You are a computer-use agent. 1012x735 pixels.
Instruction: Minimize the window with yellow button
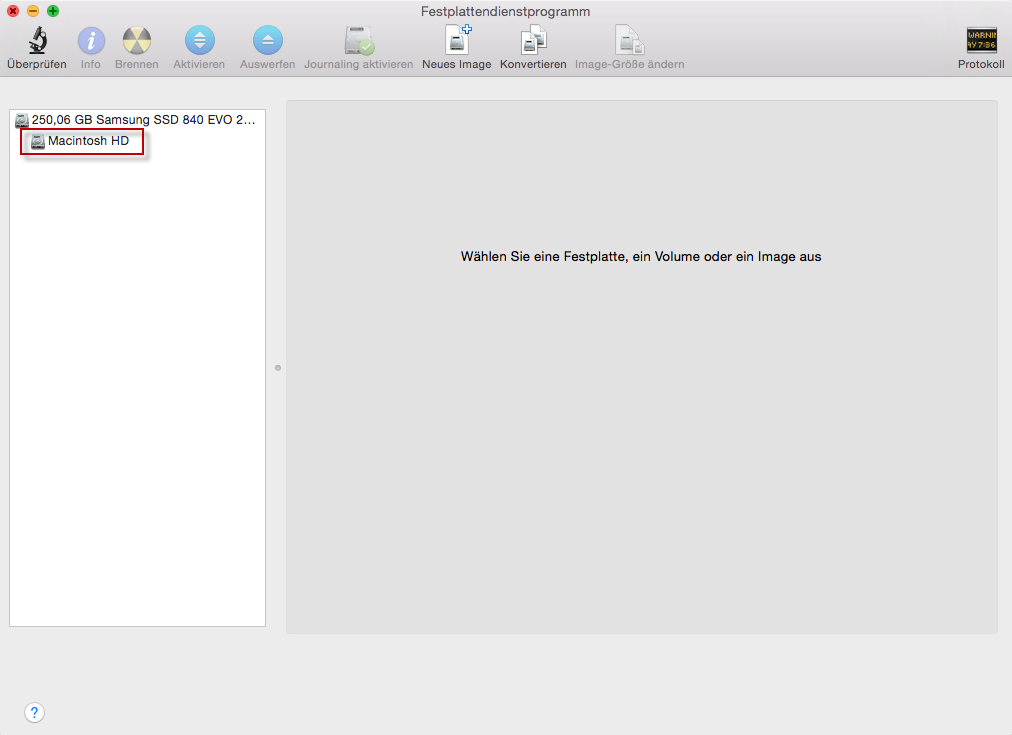tap(33, 11)
